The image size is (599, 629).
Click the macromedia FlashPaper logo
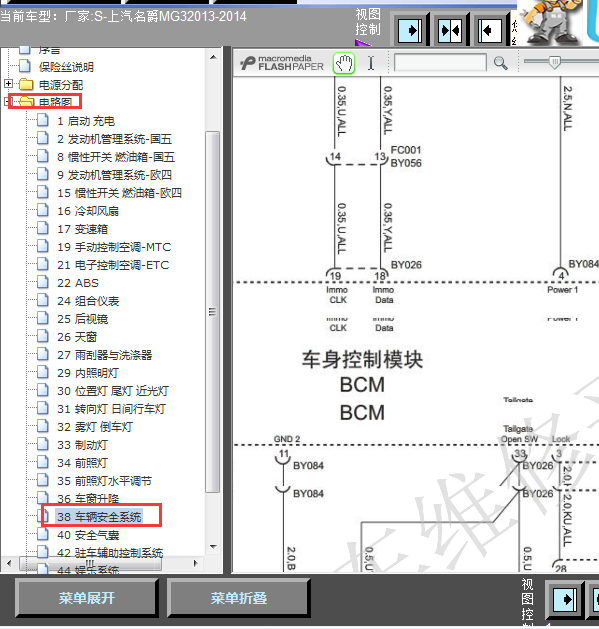[x=282, y=63]
